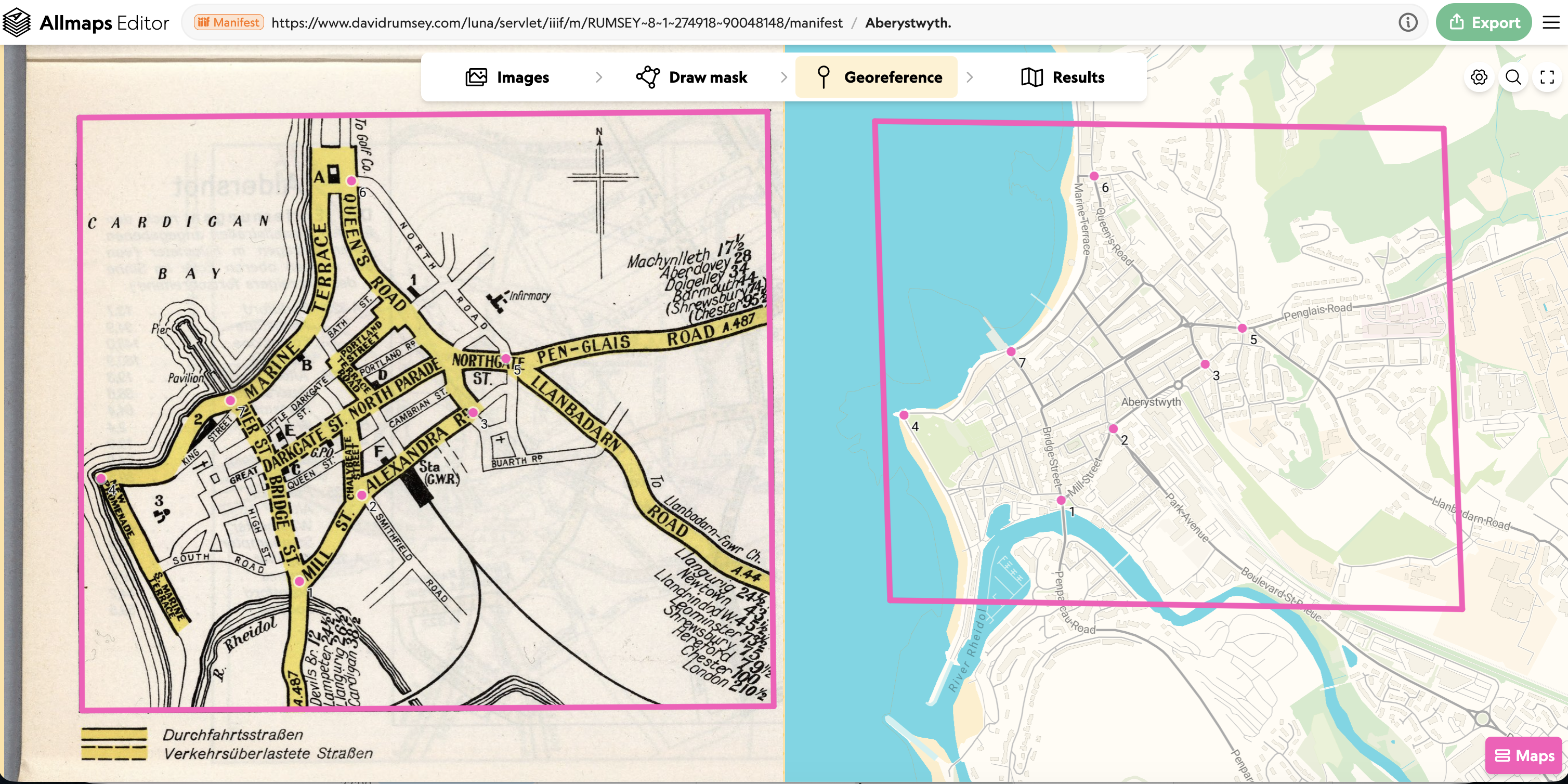
Task: Click the Marine Terrace label on modern map
Action: (1082, 219)
